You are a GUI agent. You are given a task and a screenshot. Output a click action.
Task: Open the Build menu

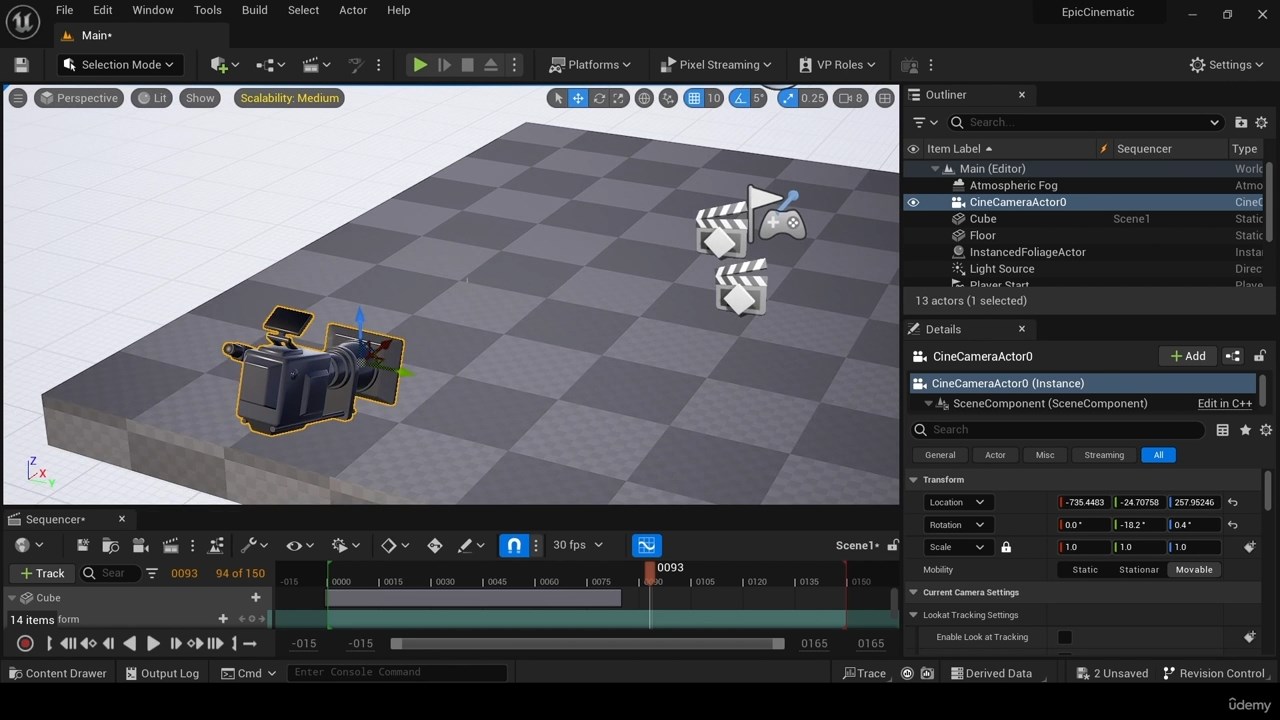(255, 10)
